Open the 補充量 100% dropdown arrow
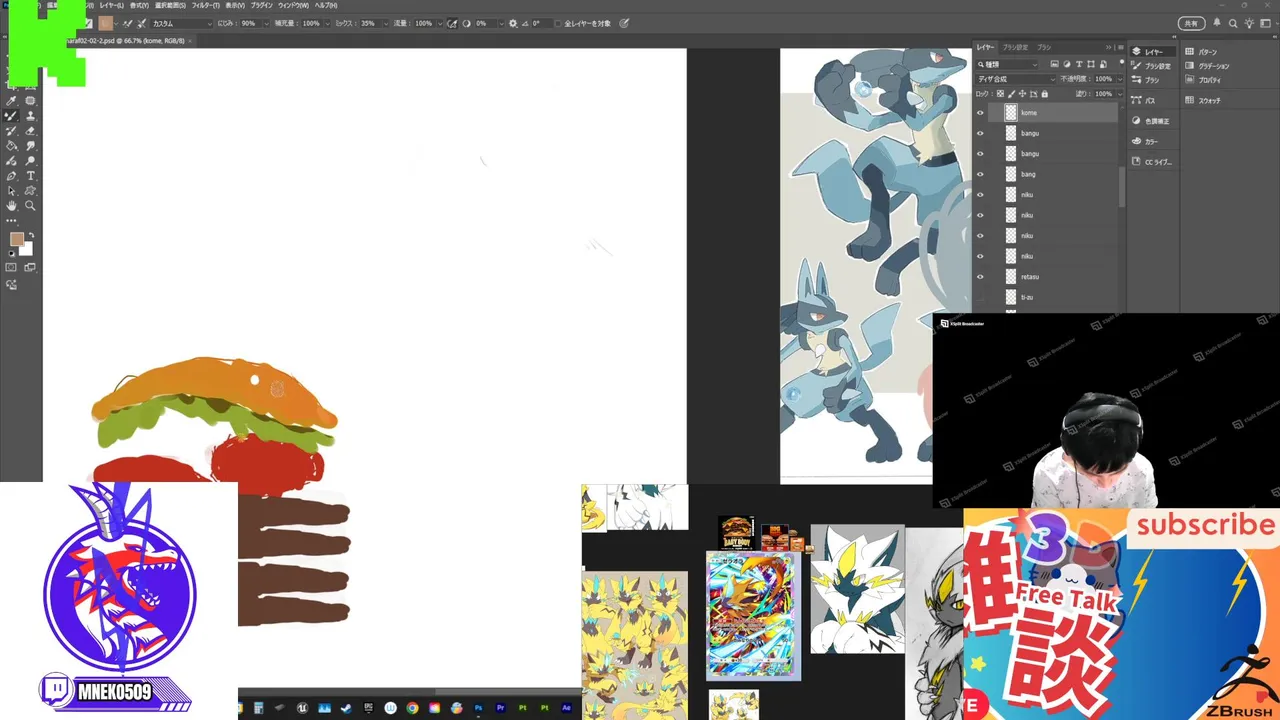 coord(327,23)
